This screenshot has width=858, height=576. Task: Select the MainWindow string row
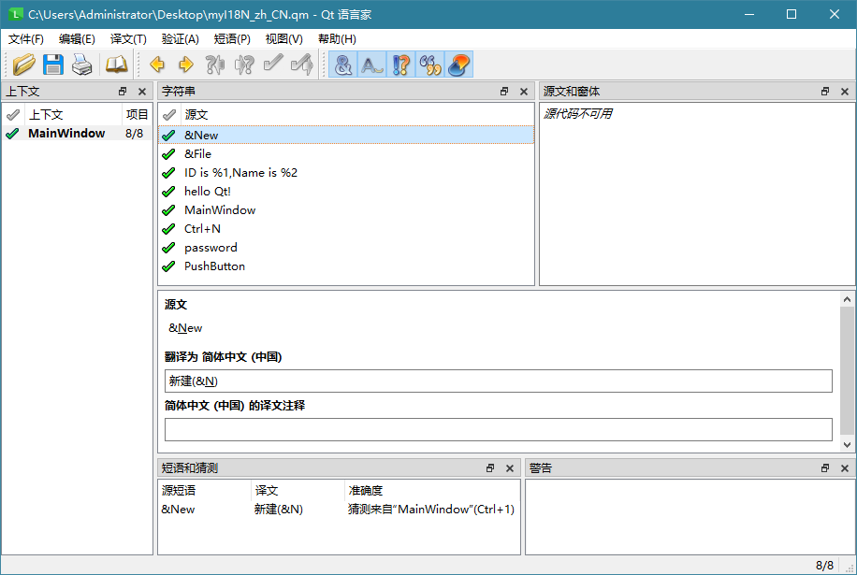point(346,210)
